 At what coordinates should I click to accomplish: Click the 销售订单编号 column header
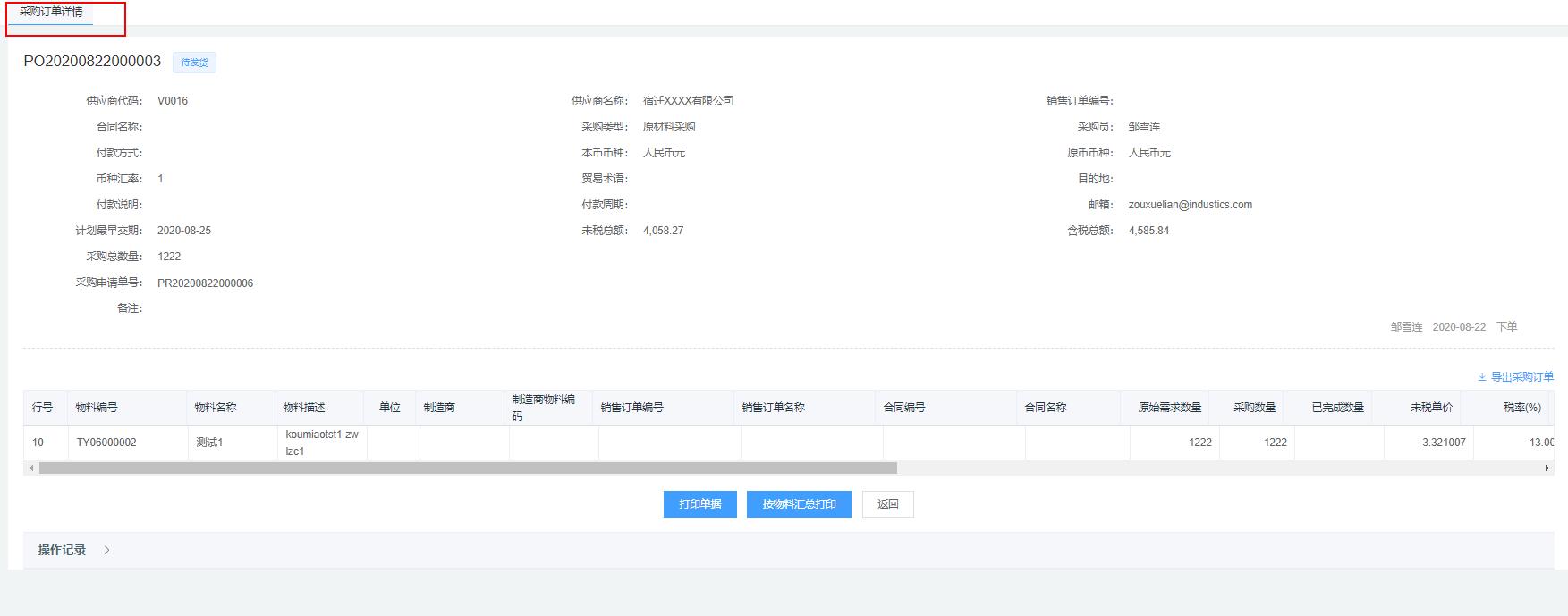[x=631, y=408]
